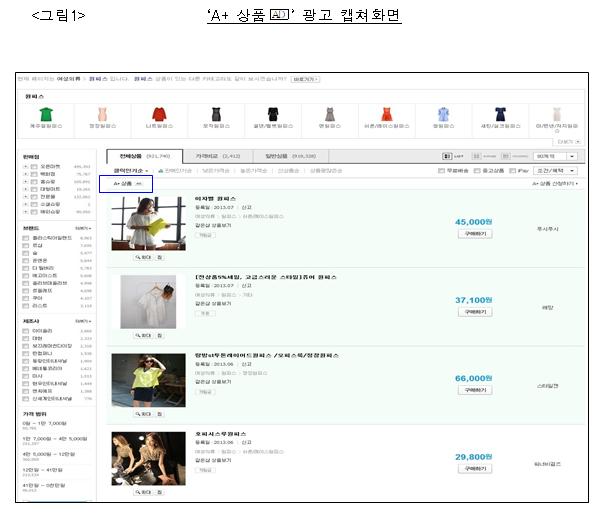Image resolution: width=598 pixels, height=520 pixels.
Task: Check the 백화점 seller checkbox
Action: 34,174
